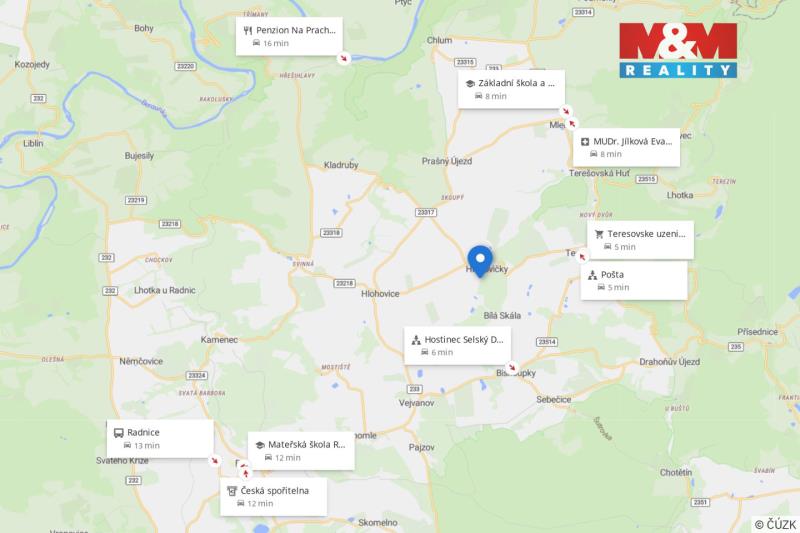800x533 pixels.
Task: Click the red arrow marker near Hostinec Selský card
Action: pyautogui.click(x=512, y=367)
